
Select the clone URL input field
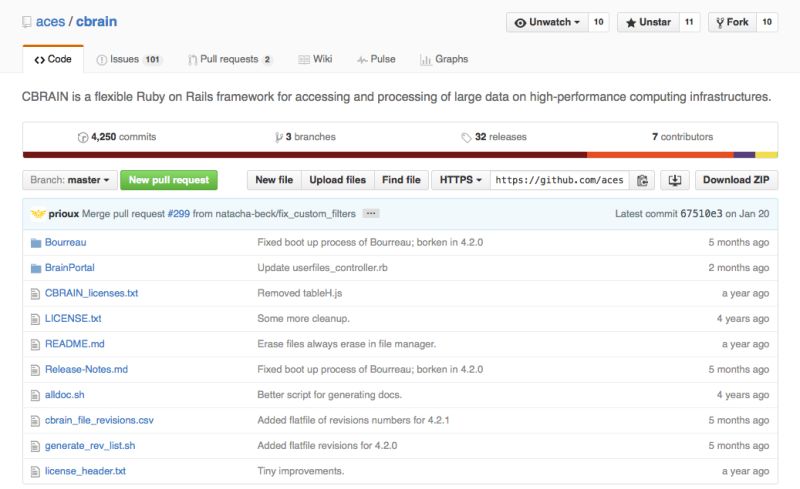tap(559, 180)
